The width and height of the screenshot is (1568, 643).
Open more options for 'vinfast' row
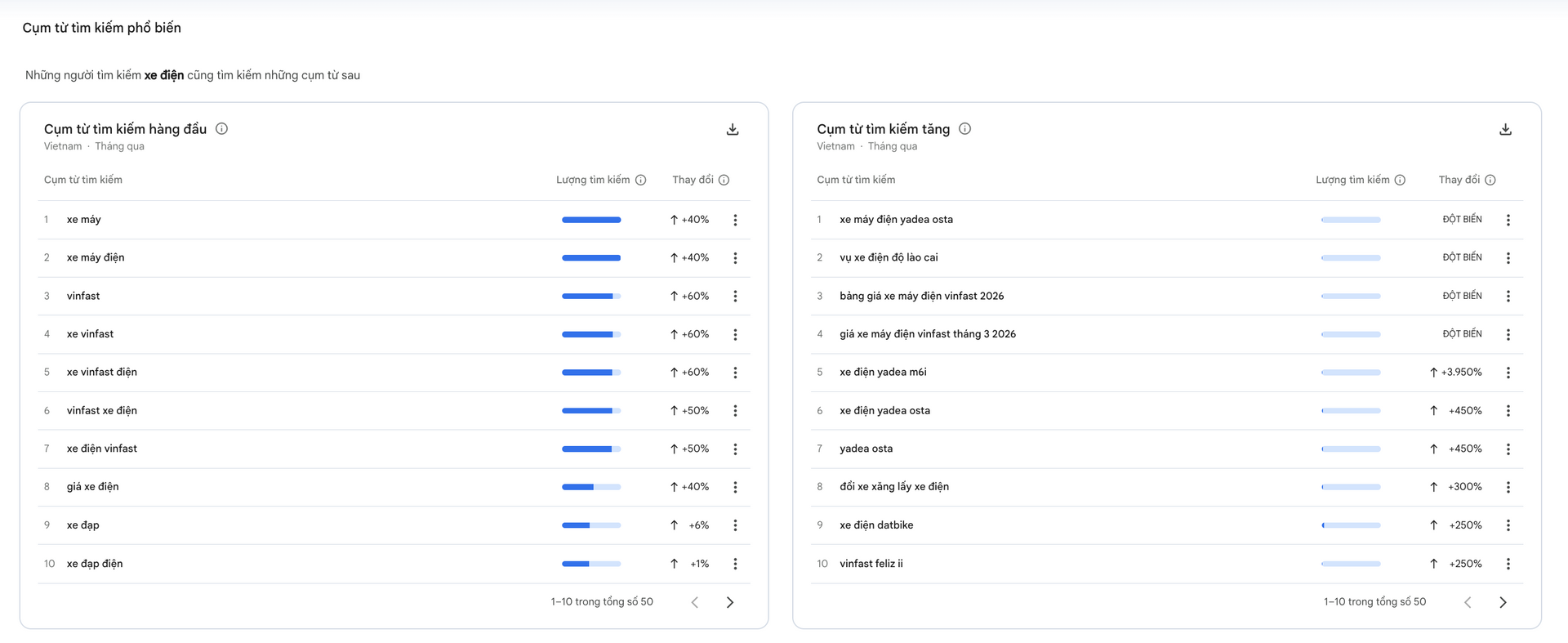coord(735,297)
